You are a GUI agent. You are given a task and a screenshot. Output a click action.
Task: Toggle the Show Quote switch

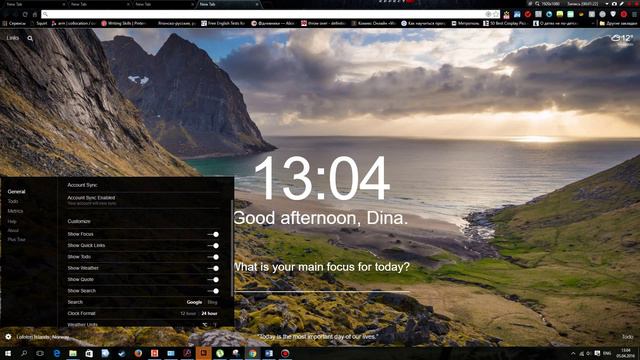point(213,280)
